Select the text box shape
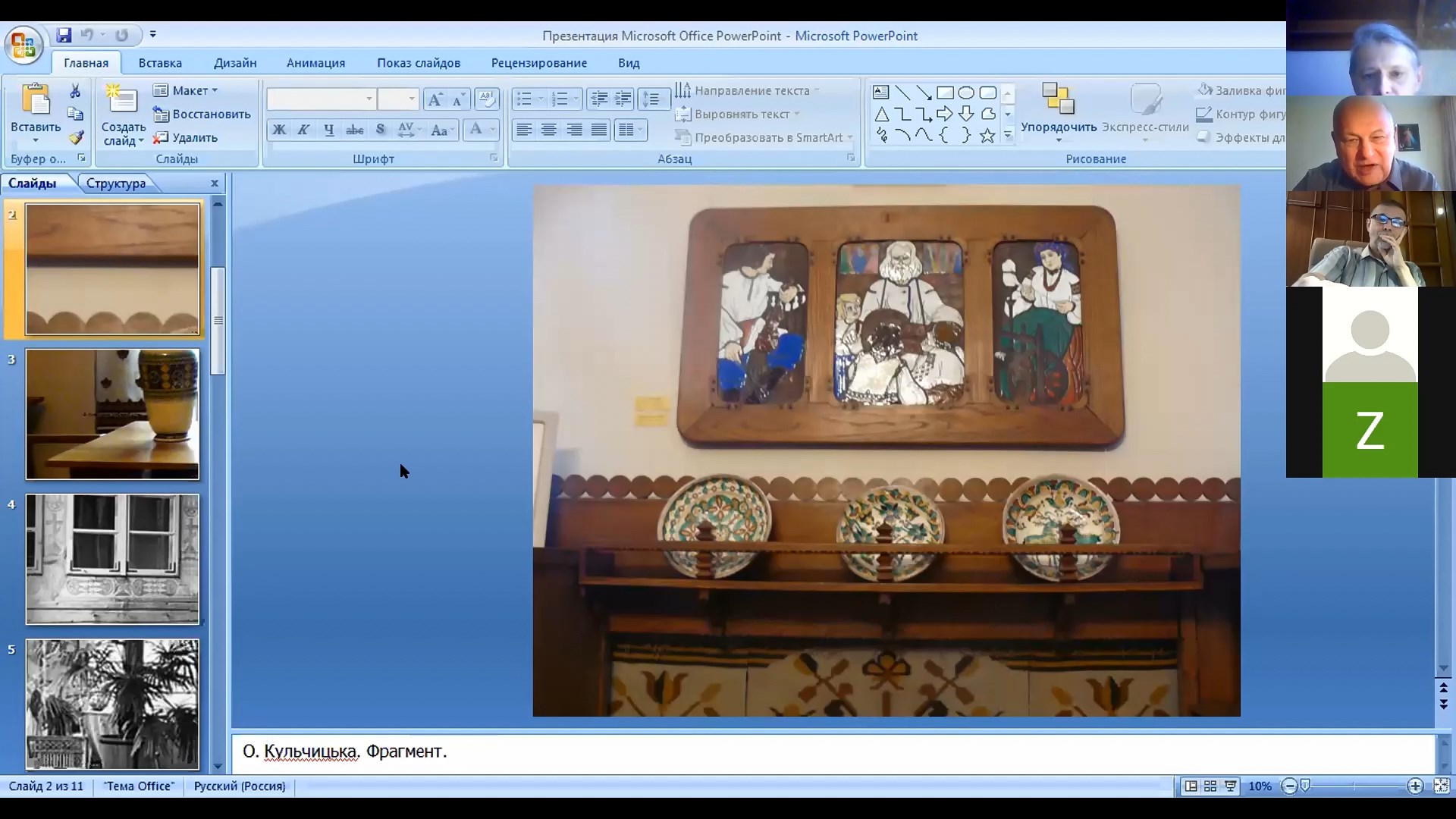Viewport: 1456px width, 819px height. 881,93
